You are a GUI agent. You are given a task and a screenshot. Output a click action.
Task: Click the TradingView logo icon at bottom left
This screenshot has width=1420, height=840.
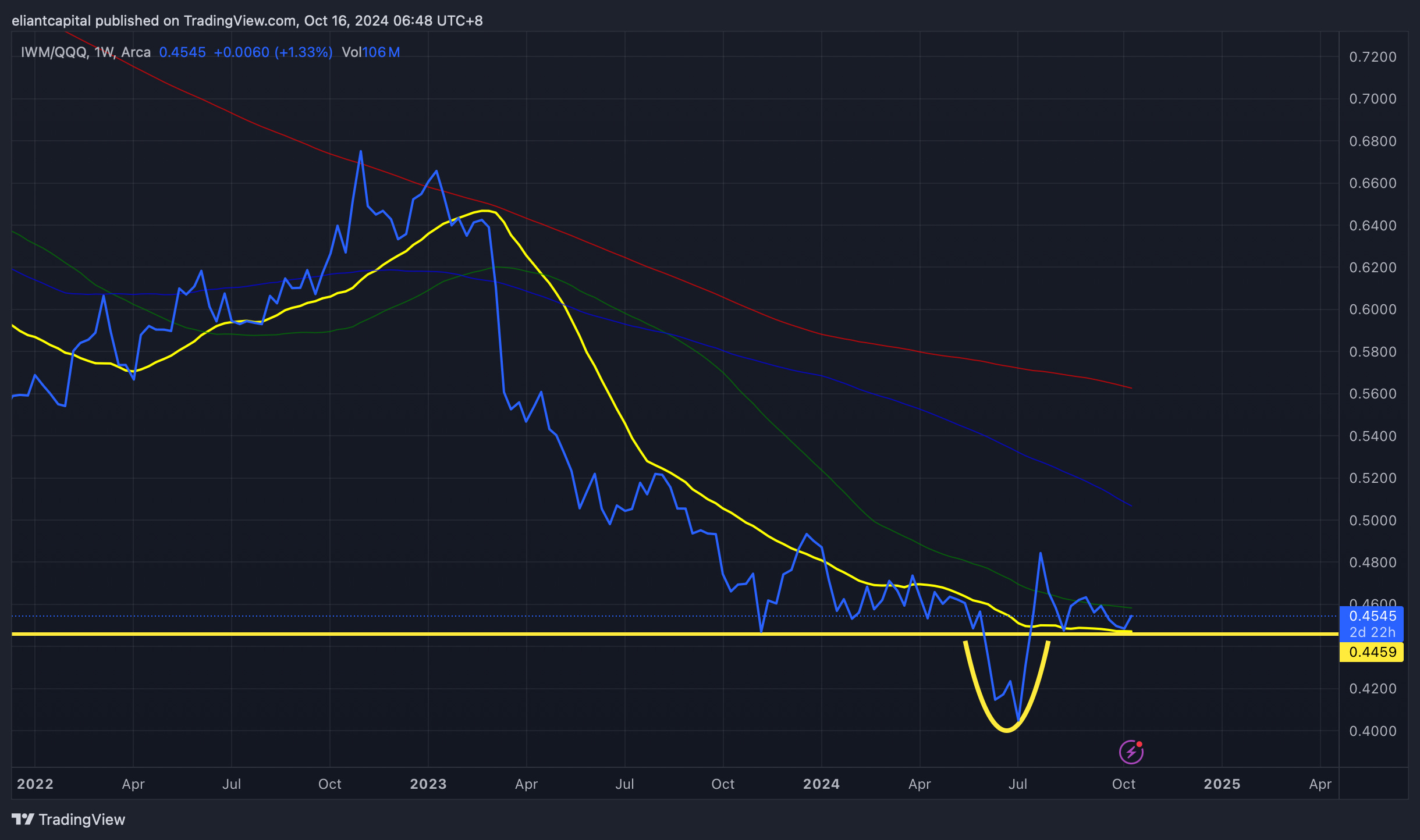[23, 819]
